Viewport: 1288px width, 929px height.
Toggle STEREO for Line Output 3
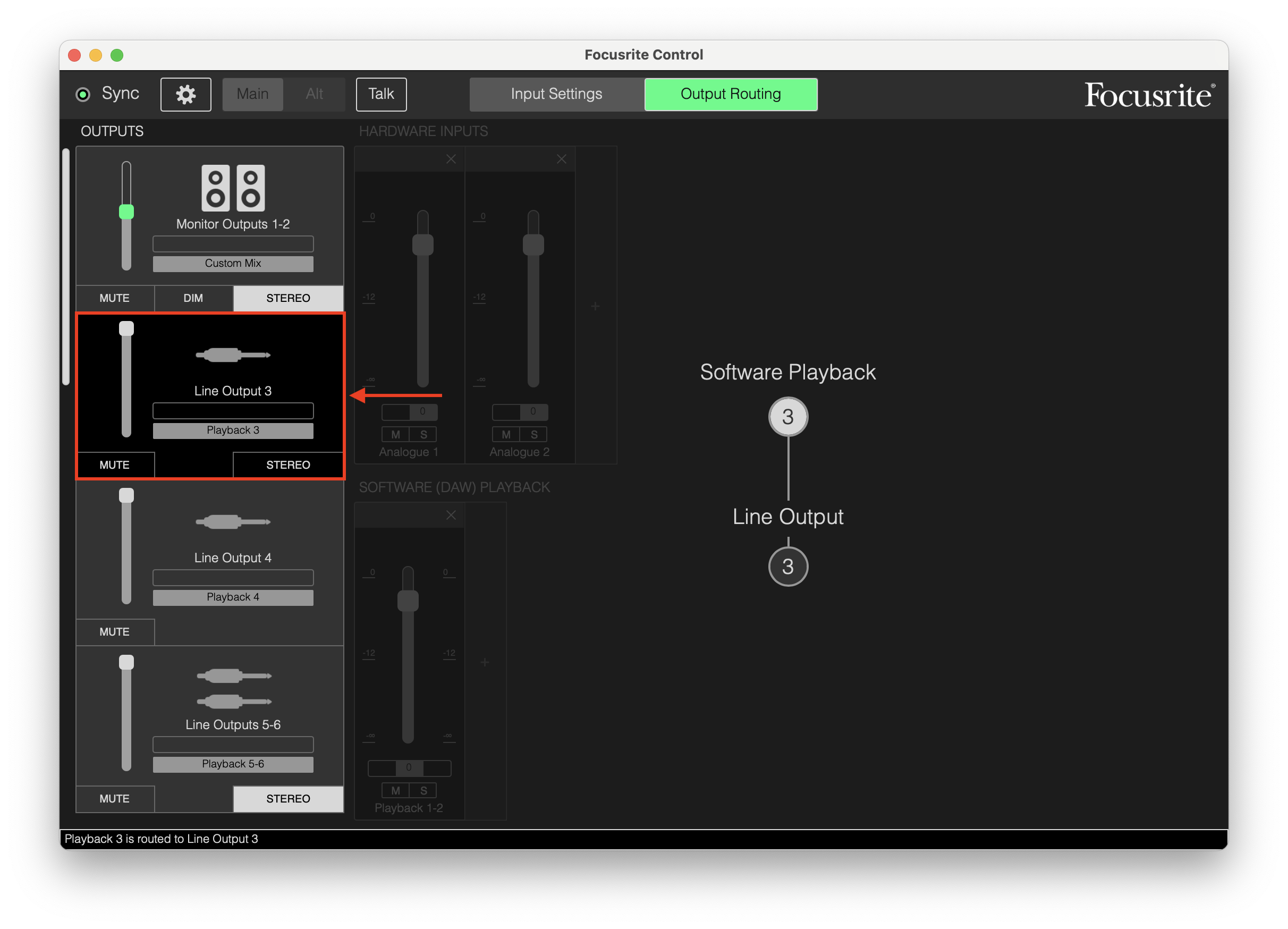(x=289, y=465)
